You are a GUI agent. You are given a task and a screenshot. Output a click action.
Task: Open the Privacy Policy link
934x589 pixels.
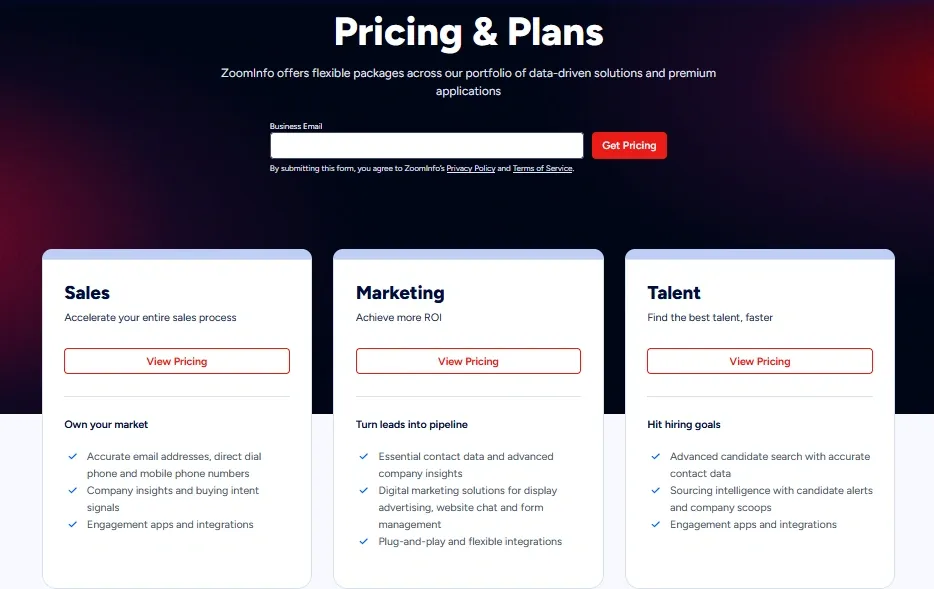coord(471,169)
